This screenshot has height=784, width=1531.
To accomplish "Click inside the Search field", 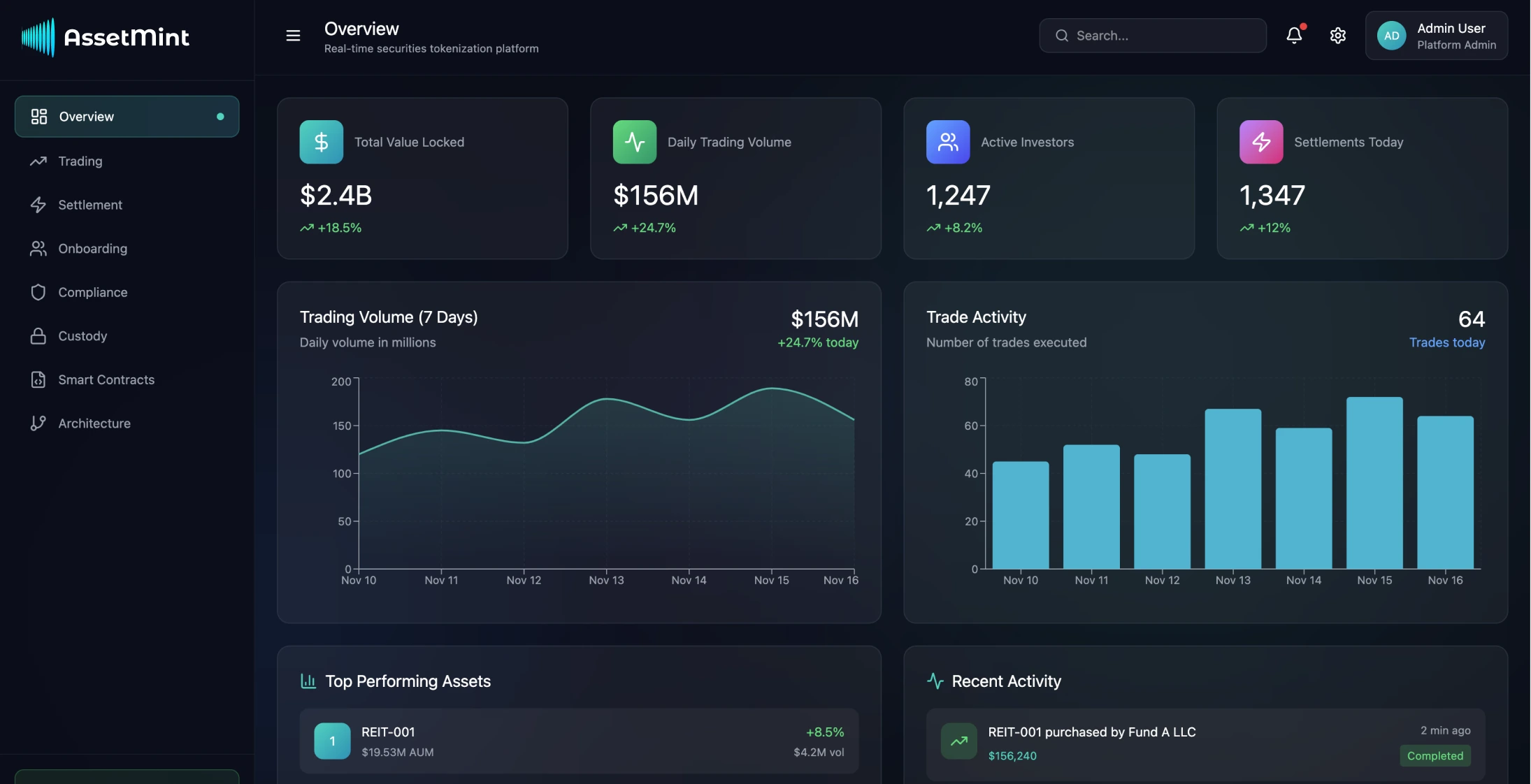I will [1151, 35].
